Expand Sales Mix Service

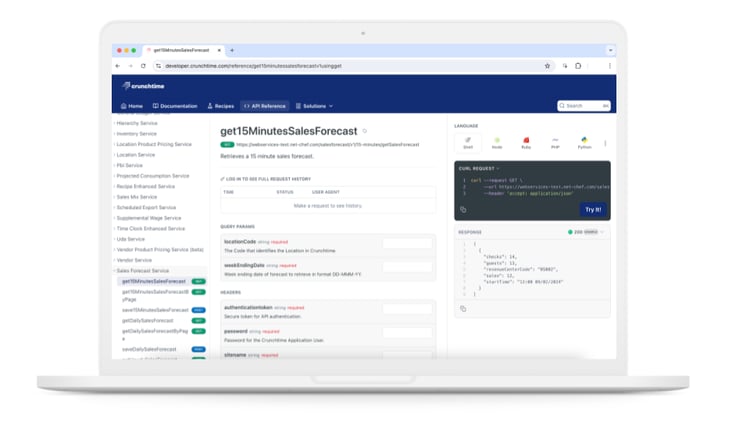136,197
